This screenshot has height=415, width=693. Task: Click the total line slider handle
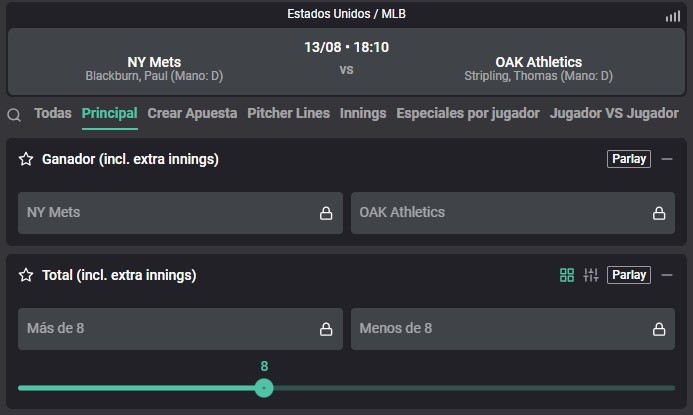pos(264,388)
